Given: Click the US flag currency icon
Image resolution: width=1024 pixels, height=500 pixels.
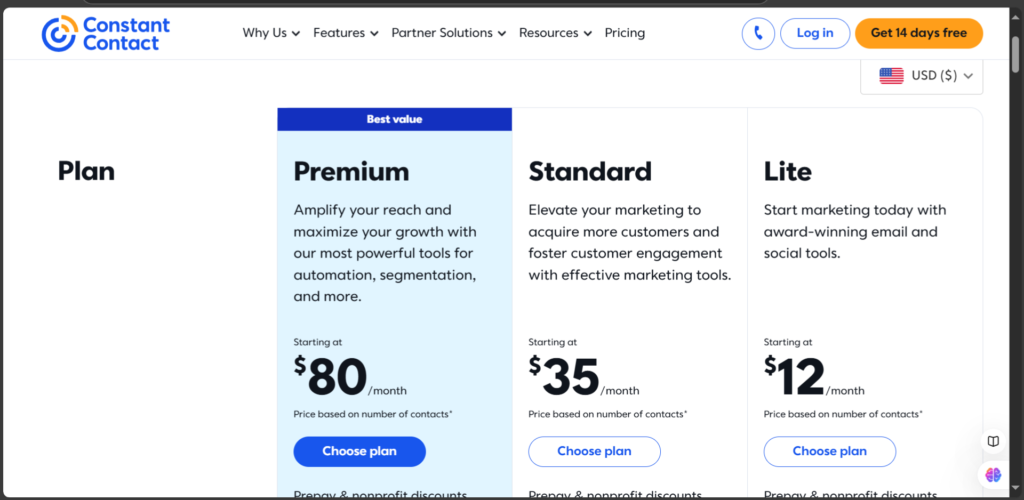Looking at the screenshot, I should coord(891,76).
